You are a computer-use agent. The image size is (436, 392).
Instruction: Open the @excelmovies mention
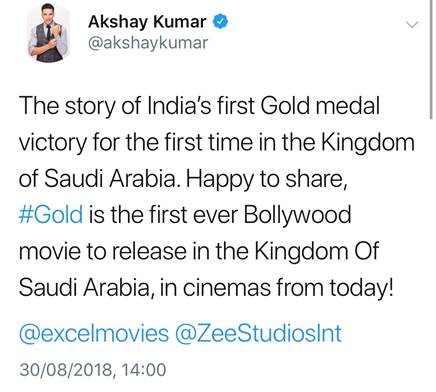click(x=94, y=333)
